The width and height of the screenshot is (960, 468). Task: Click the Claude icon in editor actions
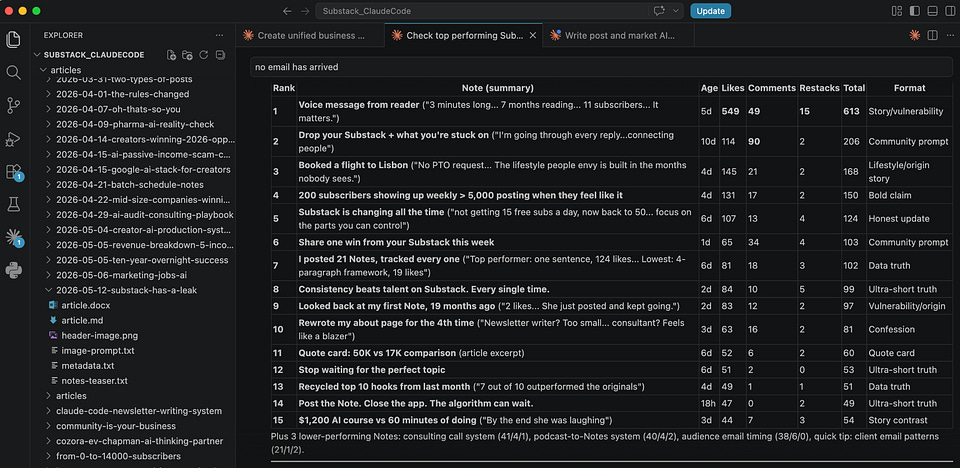(x=914, y=36)
